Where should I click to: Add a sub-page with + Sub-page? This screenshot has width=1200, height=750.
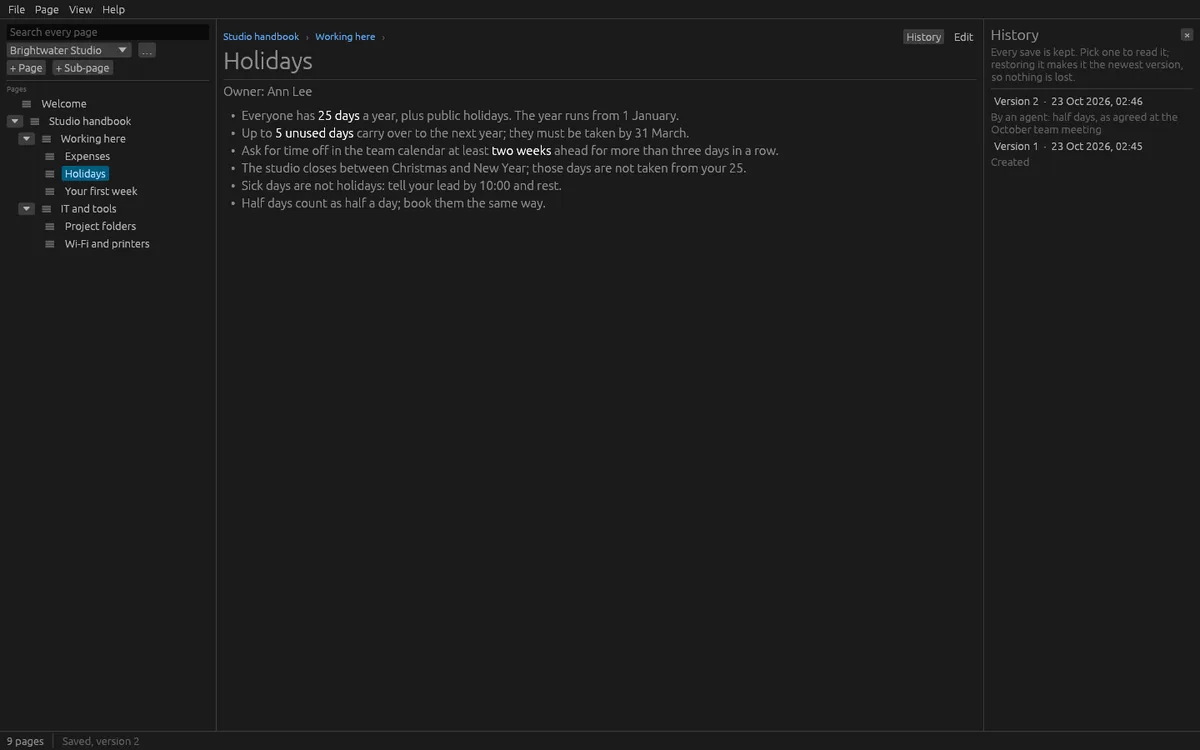pos(83,68)
